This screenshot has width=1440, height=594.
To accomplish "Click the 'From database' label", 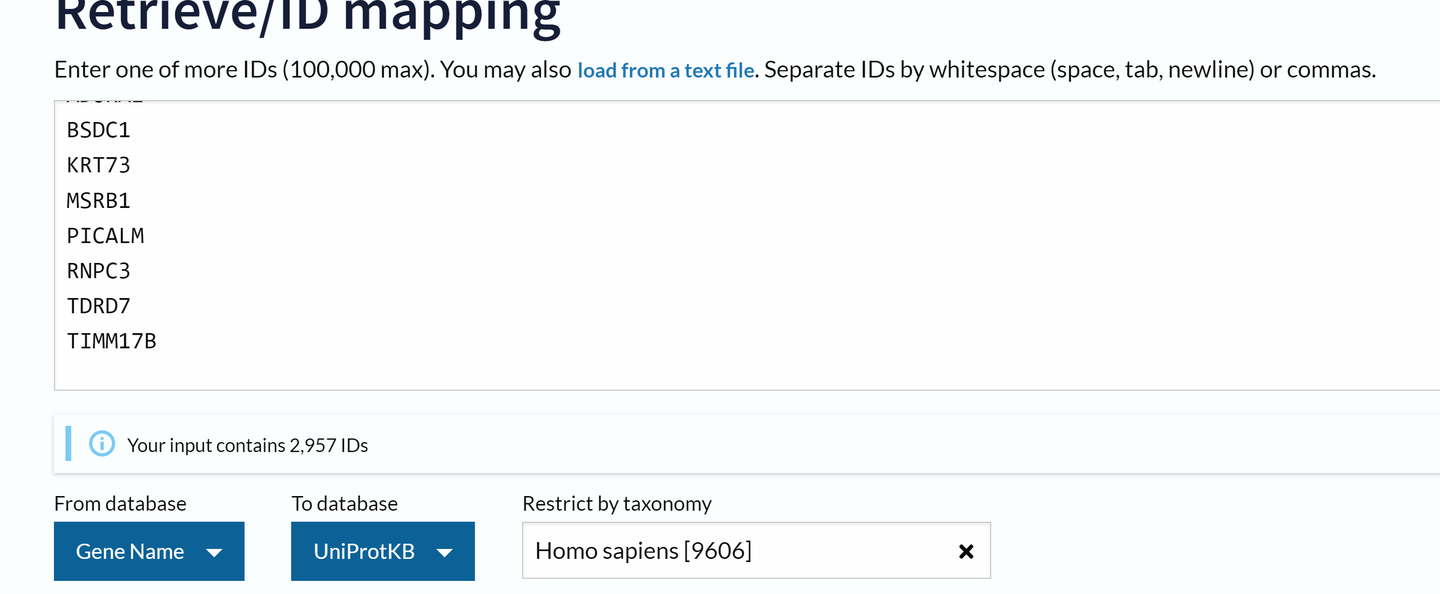I will tap(120, 503).
